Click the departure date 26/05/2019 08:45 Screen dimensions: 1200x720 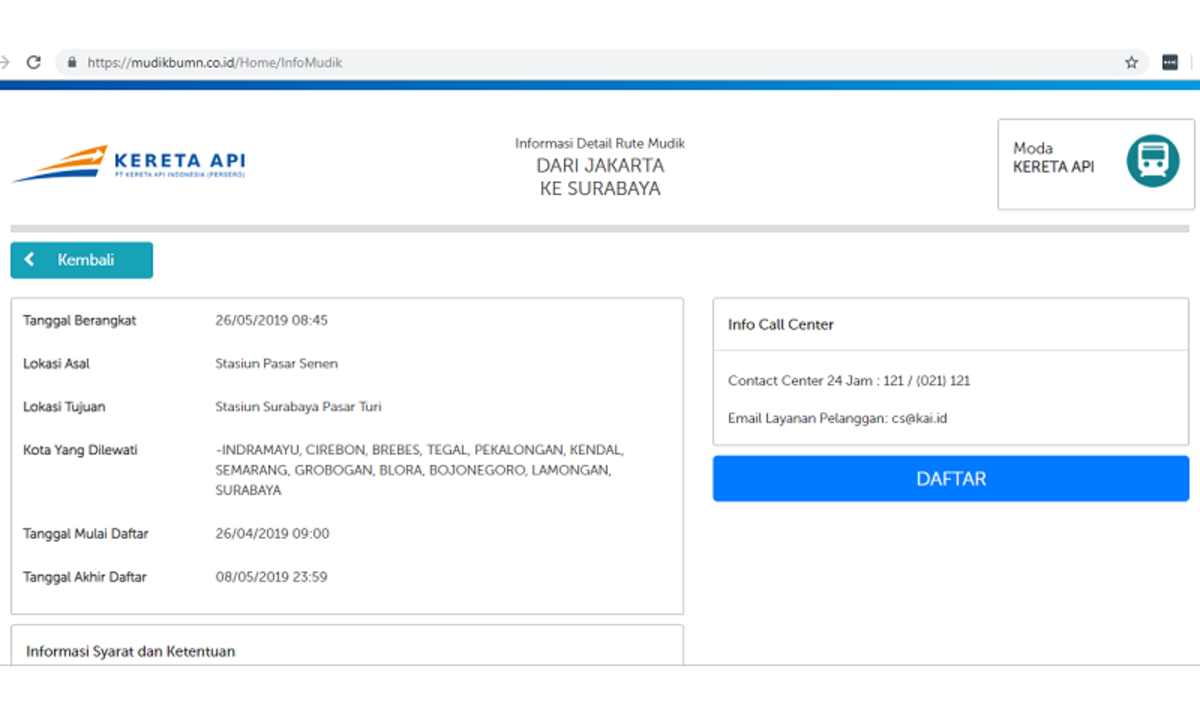click(271, 321)
